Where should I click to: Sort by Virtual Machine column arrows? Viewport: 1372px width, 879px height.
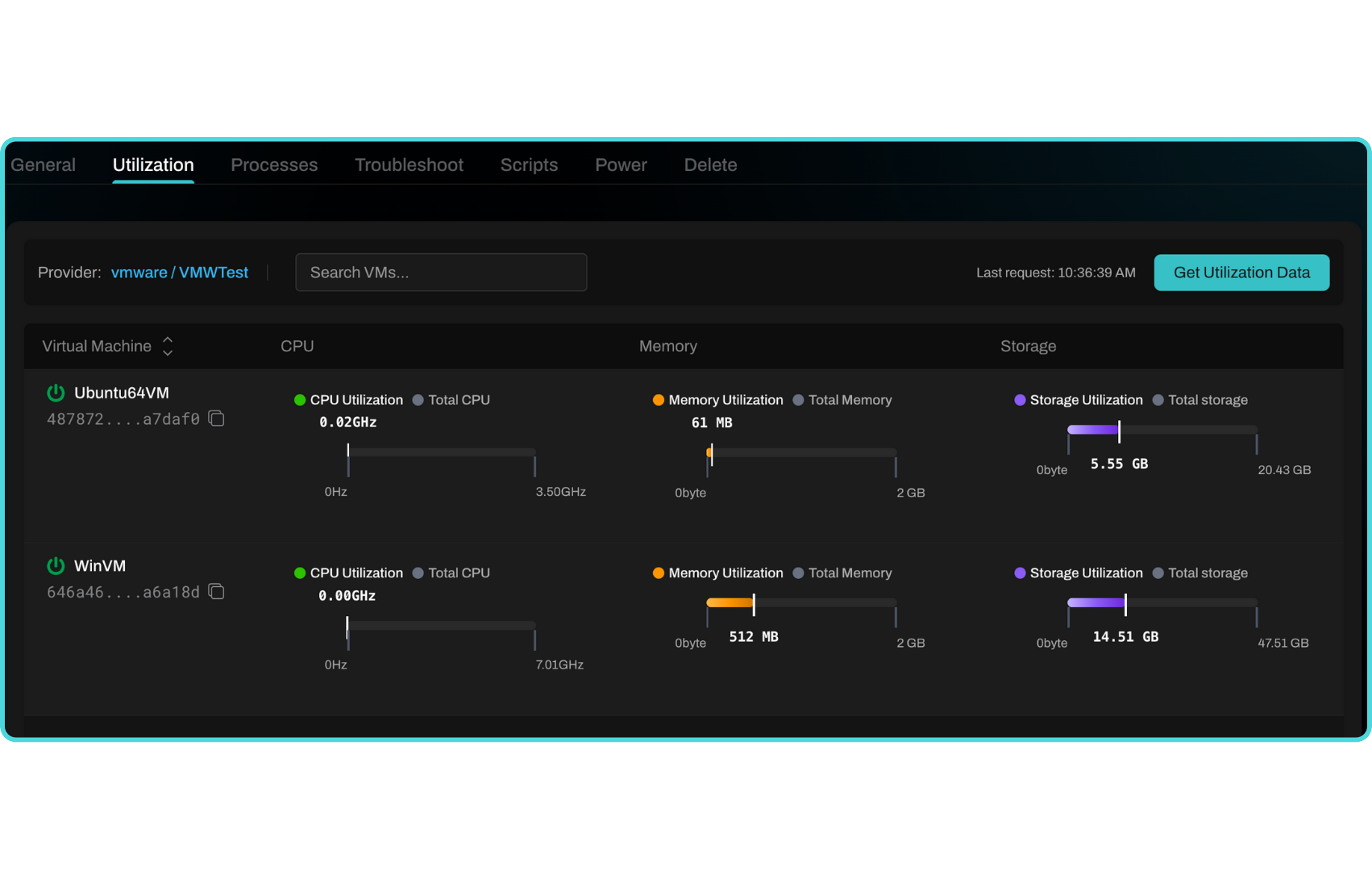click(x=168, y=346)
